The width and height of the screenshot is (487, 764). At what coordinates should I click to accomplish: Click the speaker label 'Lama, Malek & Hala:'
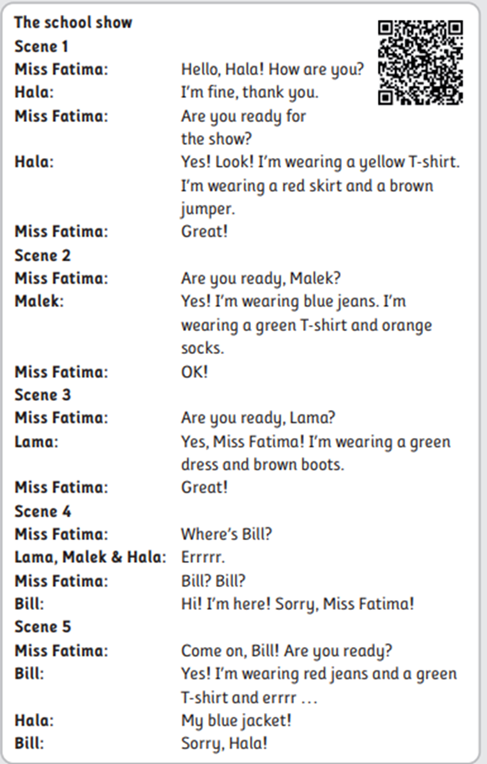coord(90,557)
